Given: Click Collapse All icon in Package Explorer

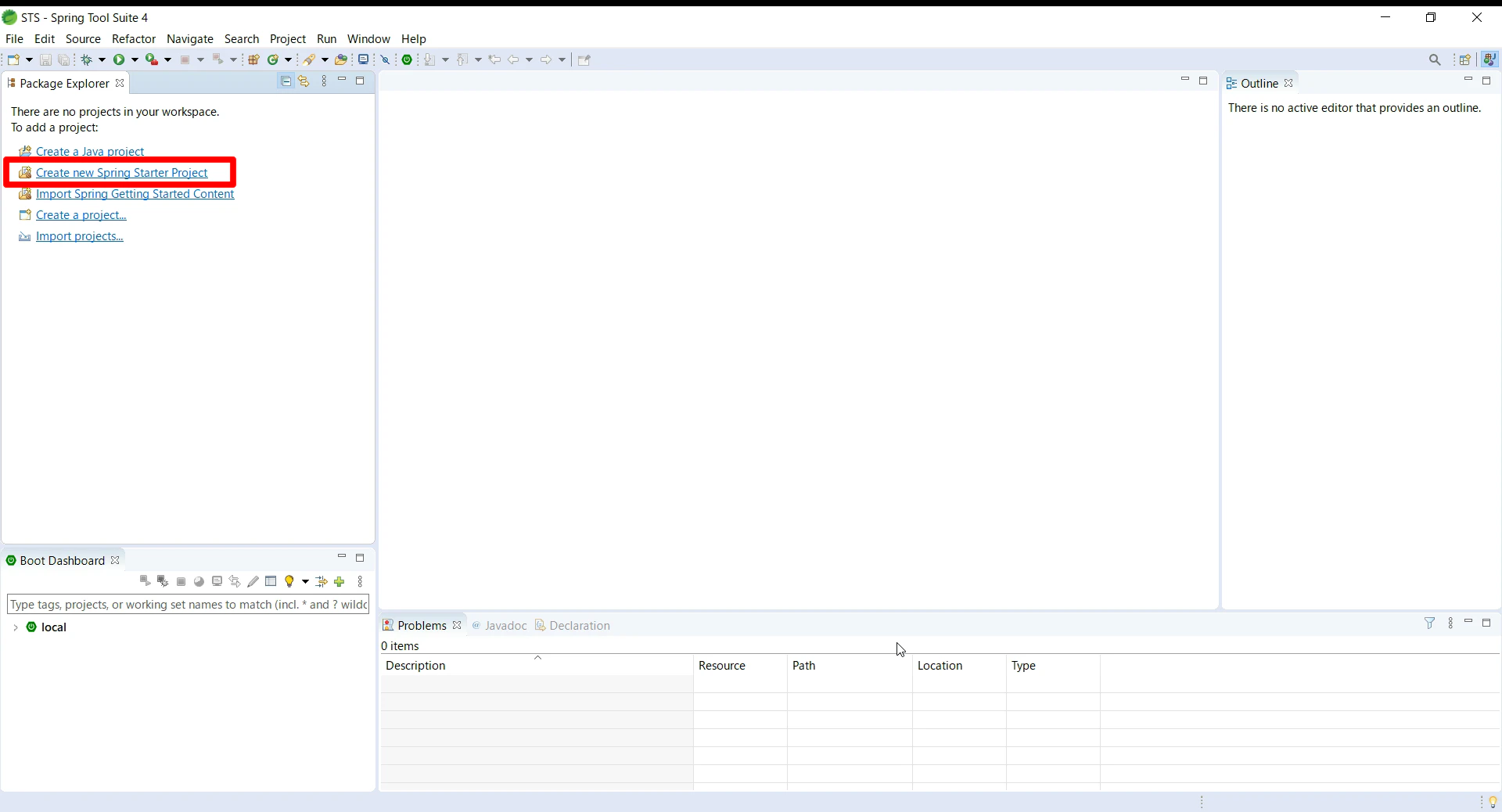Looking at the screenshot, I should tap(286, 81).
